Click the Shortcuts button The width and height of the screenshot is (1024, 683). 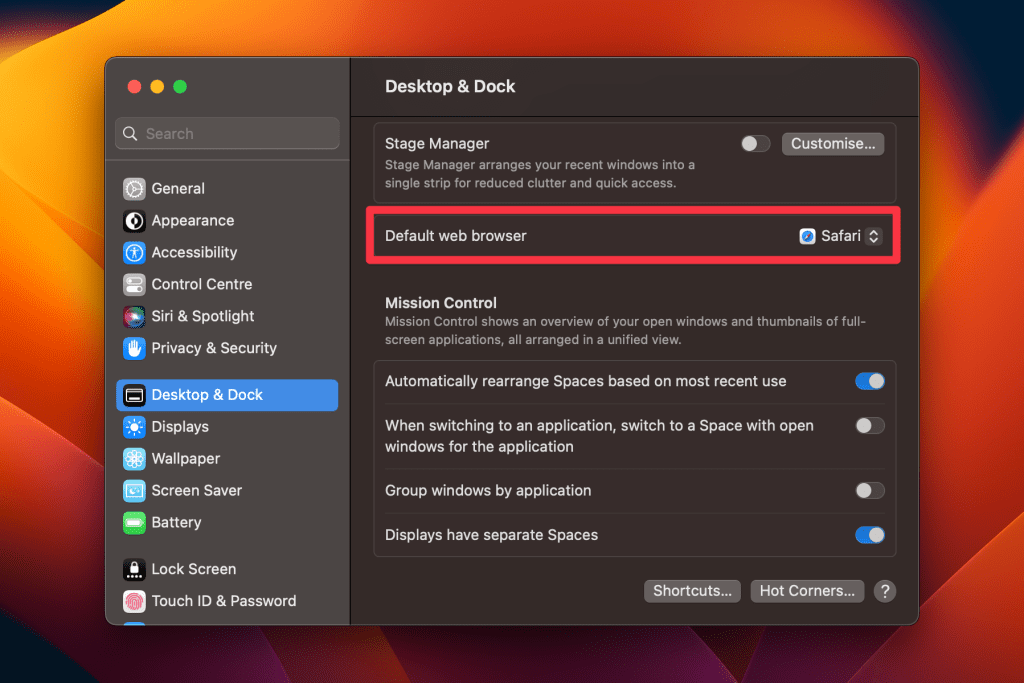[693, 591]
